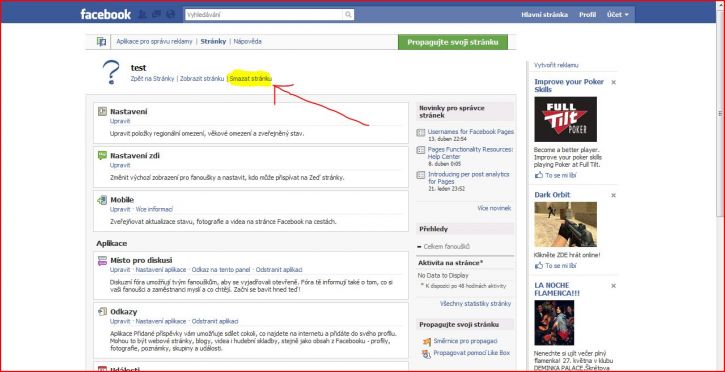Click Vytvořit reklamu link
Screen dimensions: 725x372
(556, 65)
